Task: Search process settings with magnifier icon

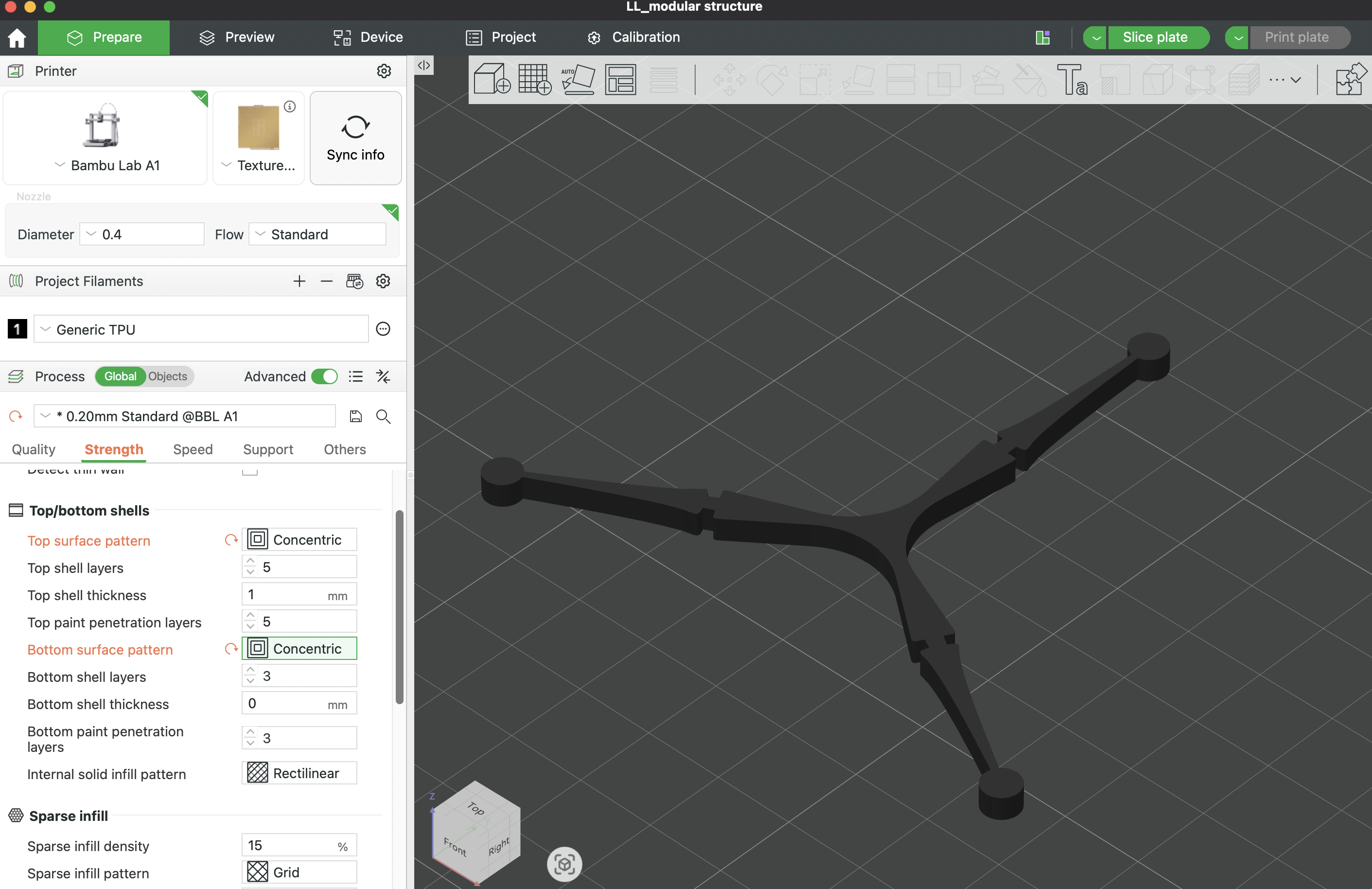Action: [x=383, y=416]
